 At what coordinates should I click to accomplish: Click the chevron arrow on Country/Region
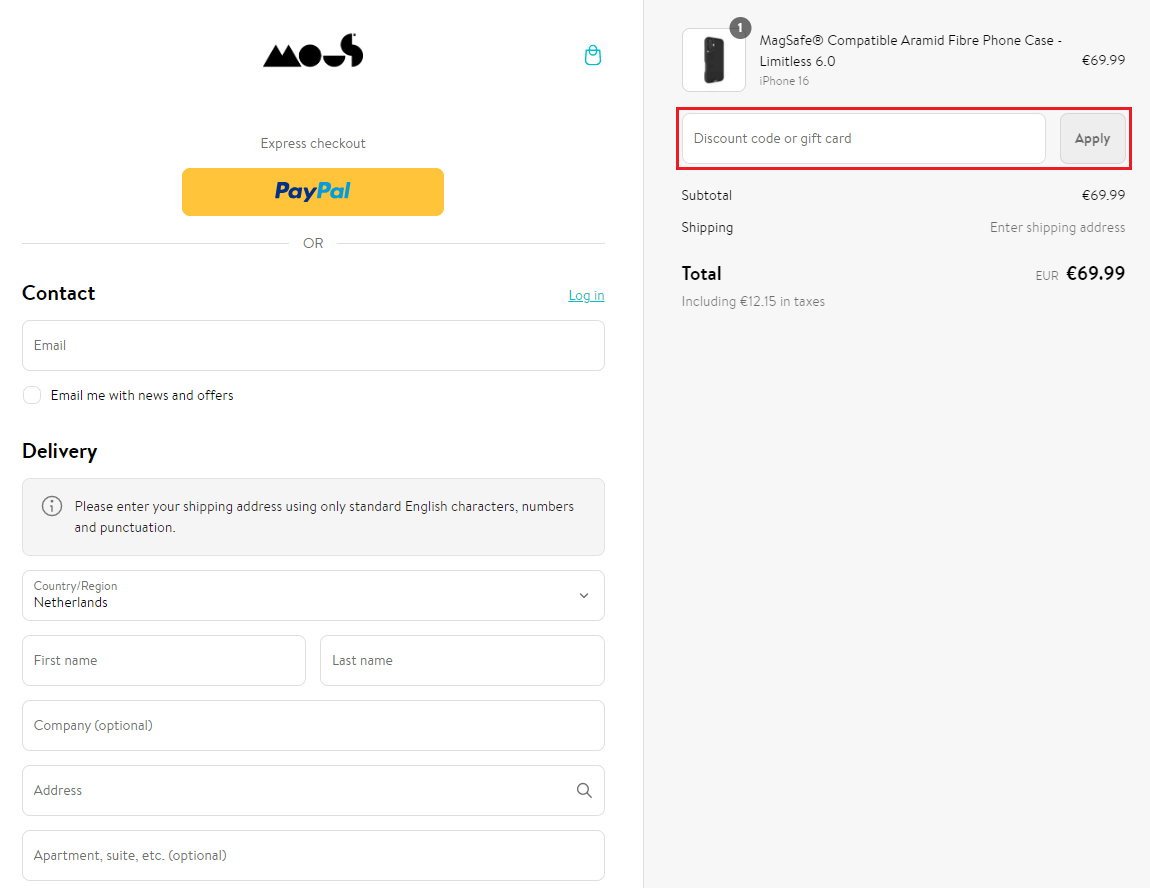coord(584,595)
